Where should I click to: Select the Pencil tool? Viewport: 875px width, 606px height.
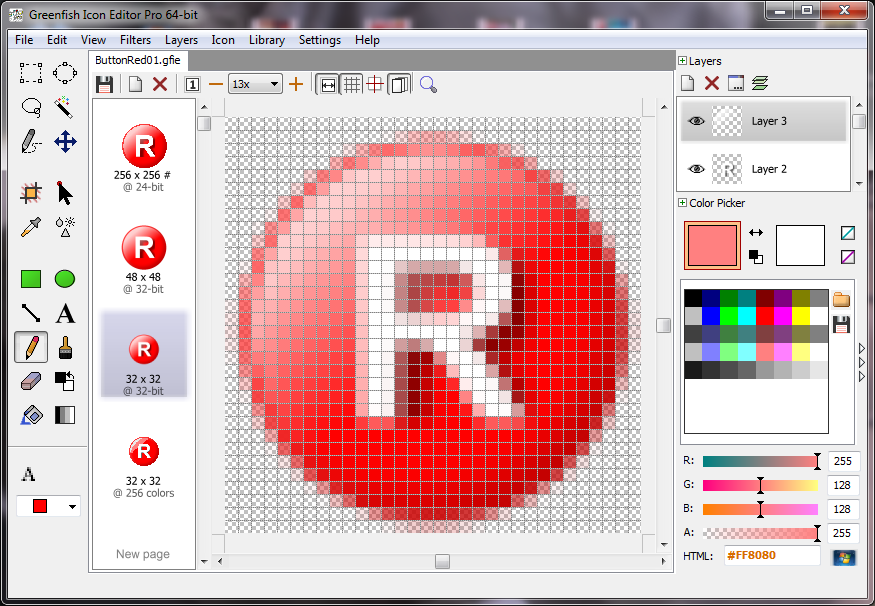coord(30,347)
